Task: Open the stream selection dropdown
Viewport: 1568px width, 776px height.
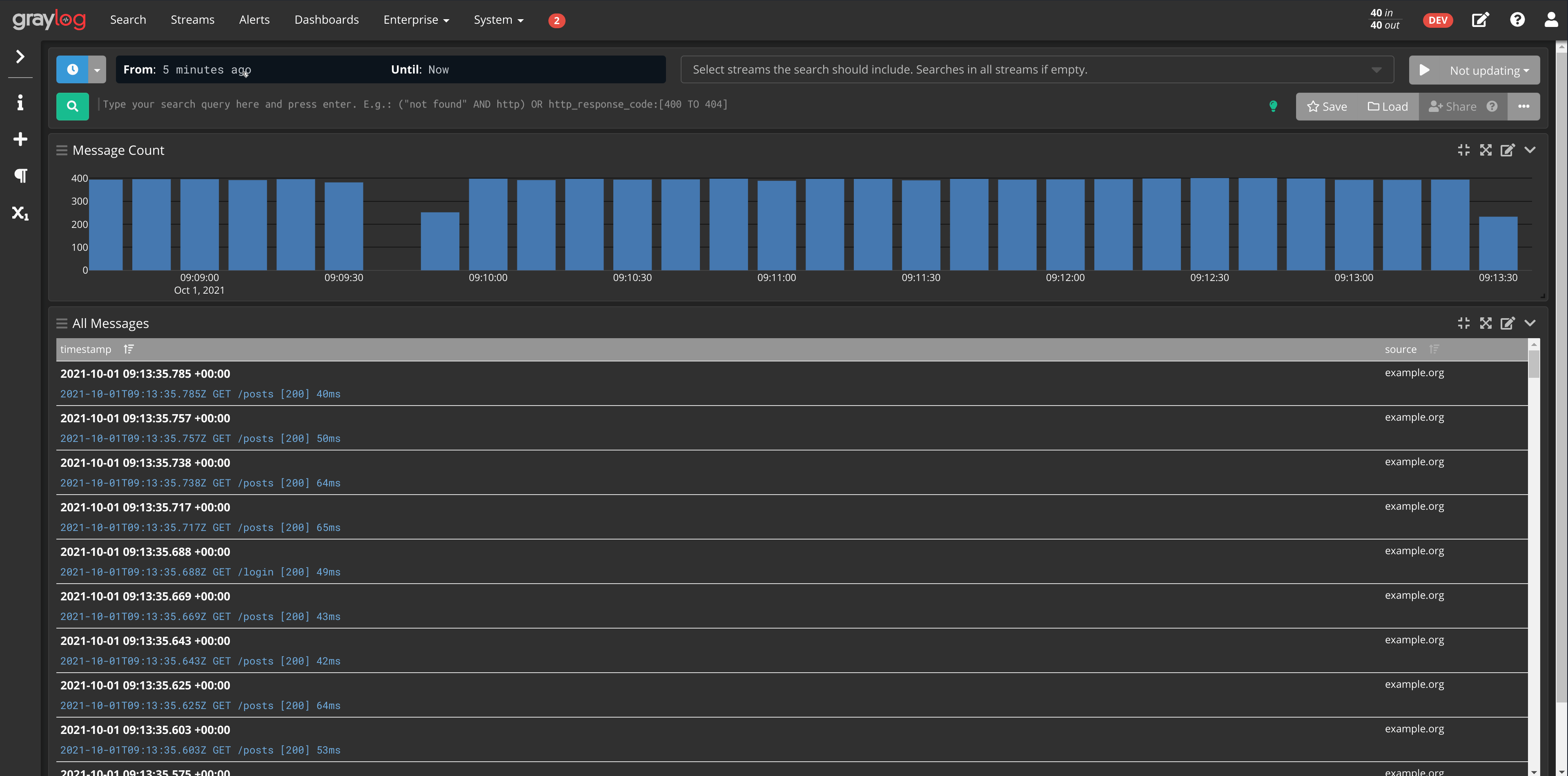Action: point(1376,69)
